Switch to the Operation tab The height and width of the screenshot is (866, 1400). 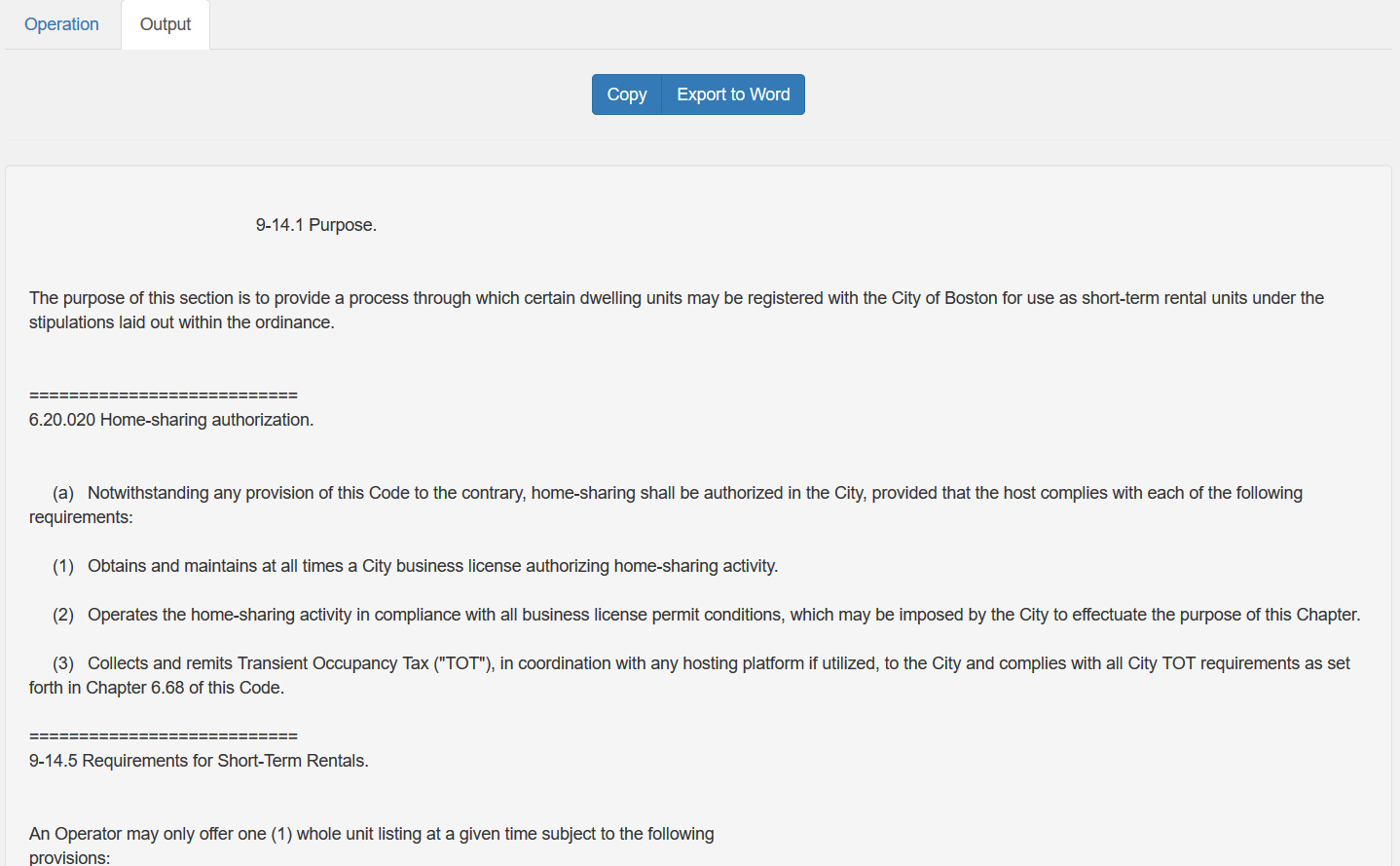61,24
